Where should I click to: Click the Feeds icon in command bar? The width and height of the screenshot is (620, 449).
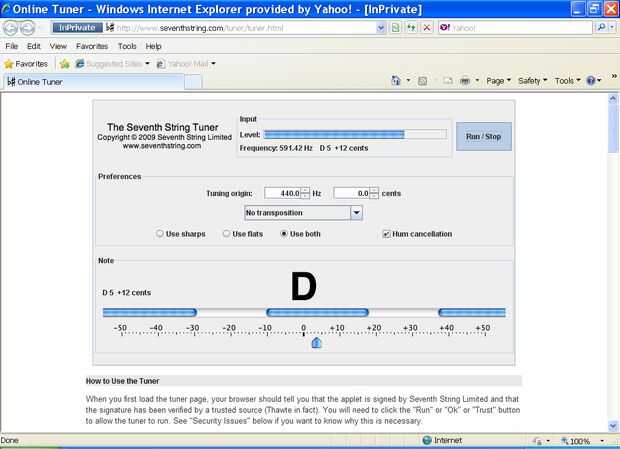coord(422,81)
